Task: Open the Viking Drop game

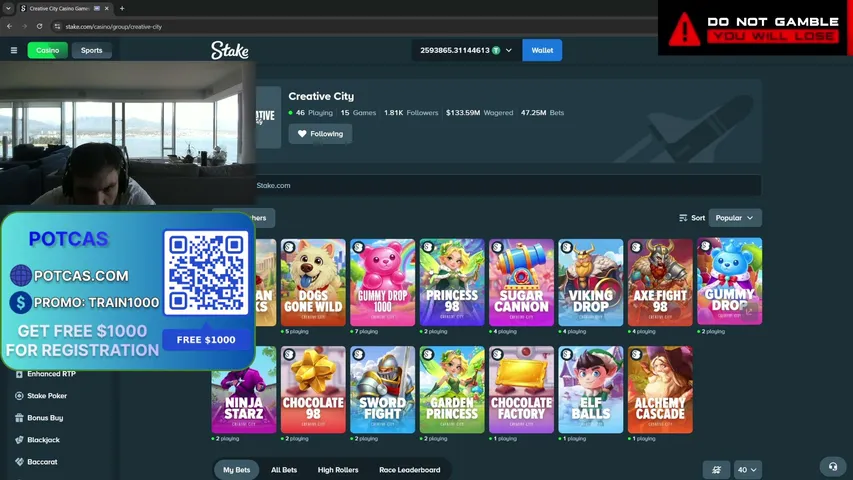Action: pyautogui.click(x=591, y=282)
